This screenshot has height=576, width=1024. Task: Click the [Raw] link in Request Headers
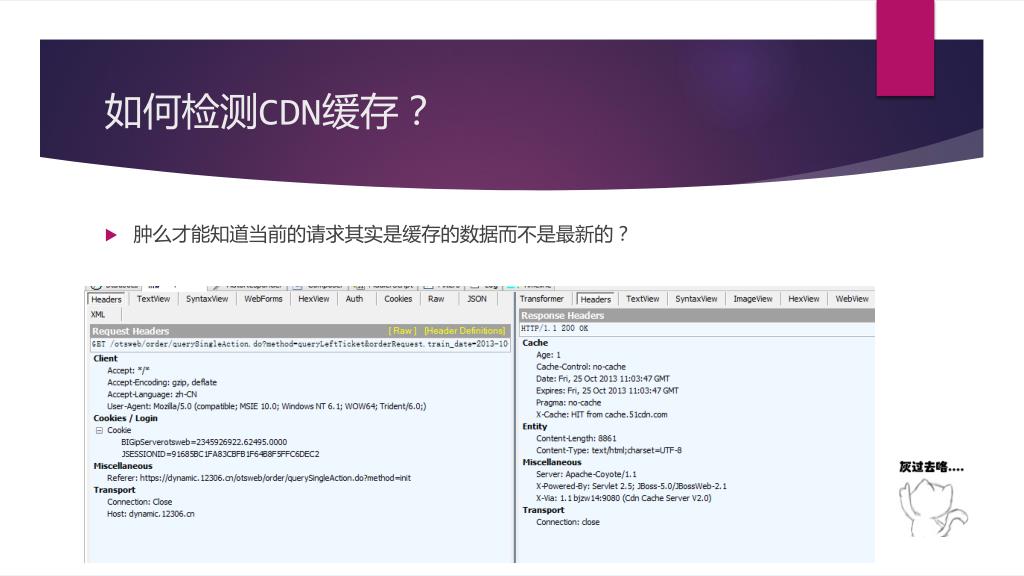402,330
